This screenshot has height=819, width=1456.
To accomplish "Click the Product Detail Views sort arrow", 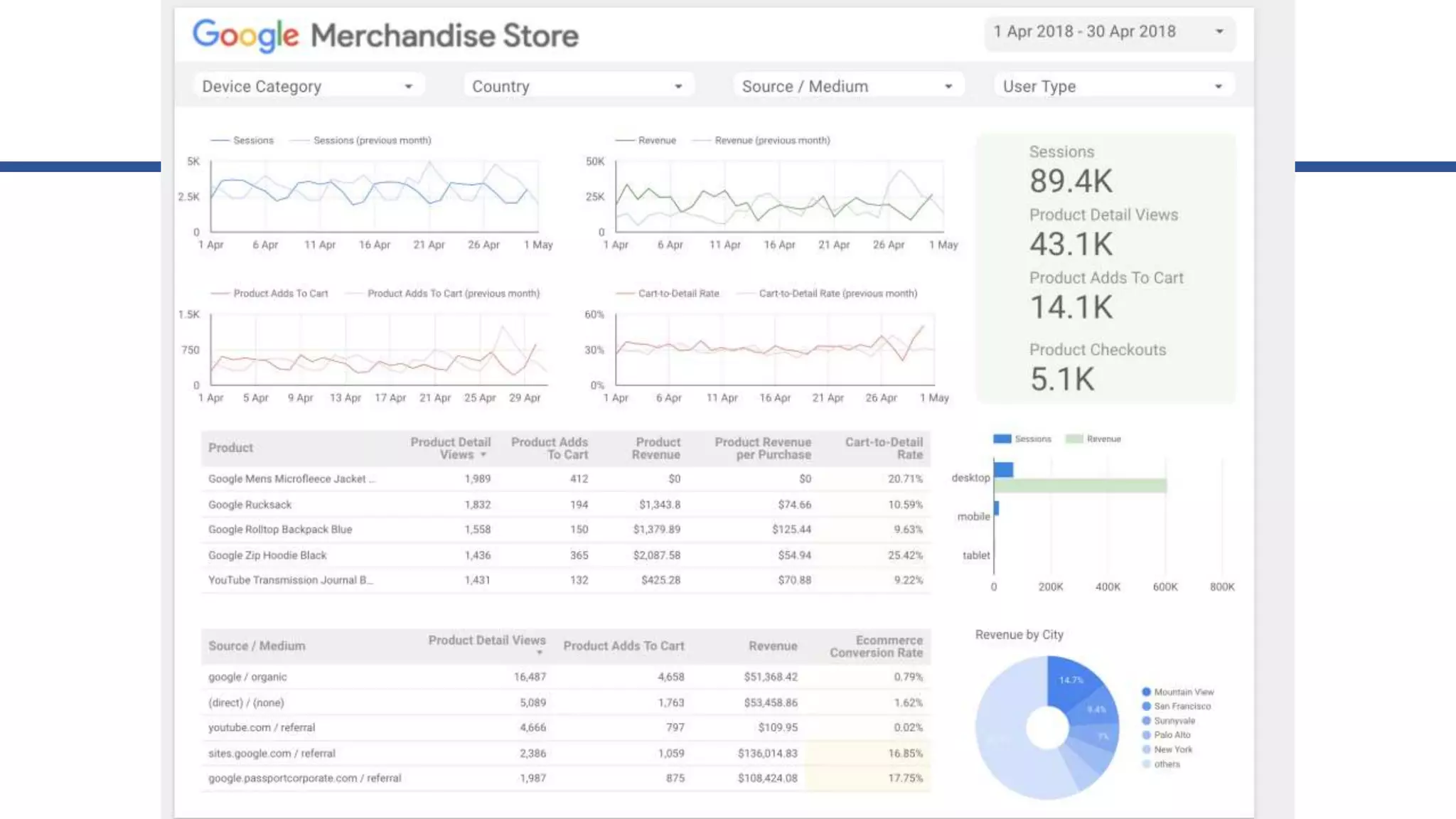I will [x=483, y=455].
